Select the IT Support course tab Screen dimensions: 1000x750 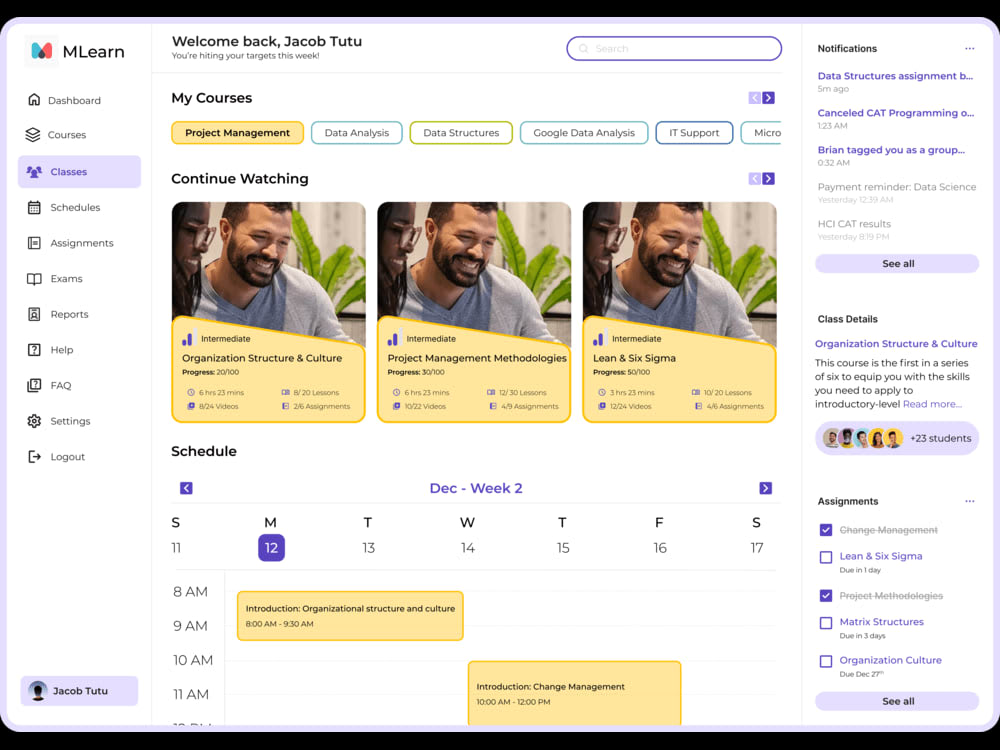tap(694, 133)
